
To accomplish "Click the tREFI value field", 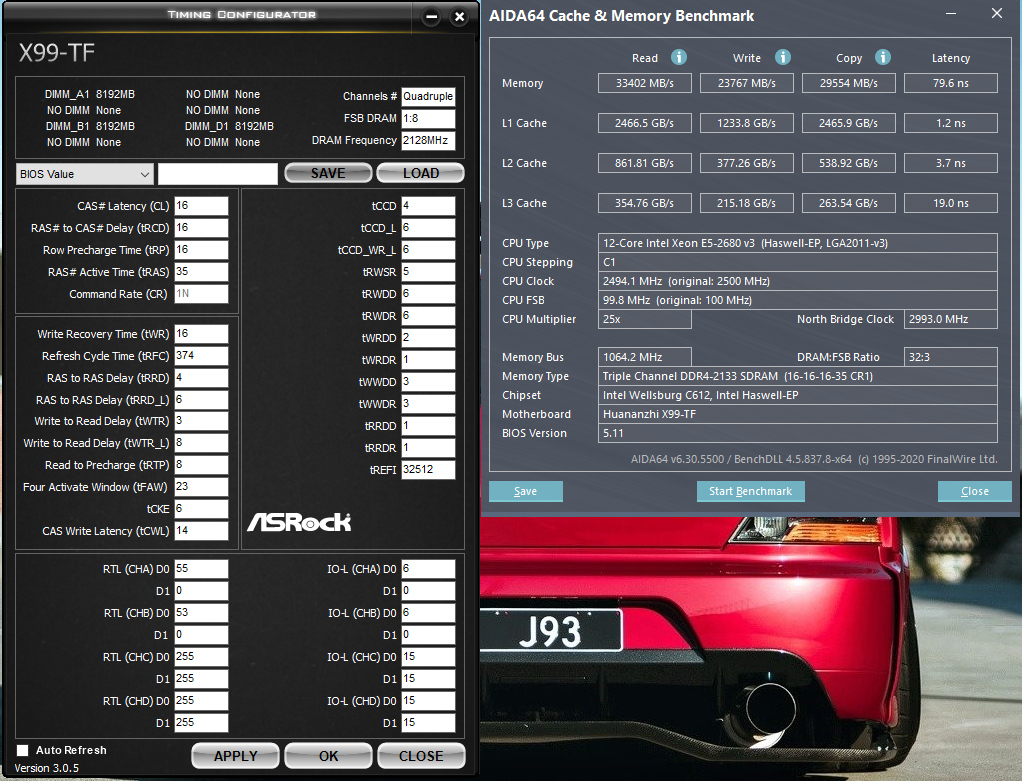I will [428, 470].
